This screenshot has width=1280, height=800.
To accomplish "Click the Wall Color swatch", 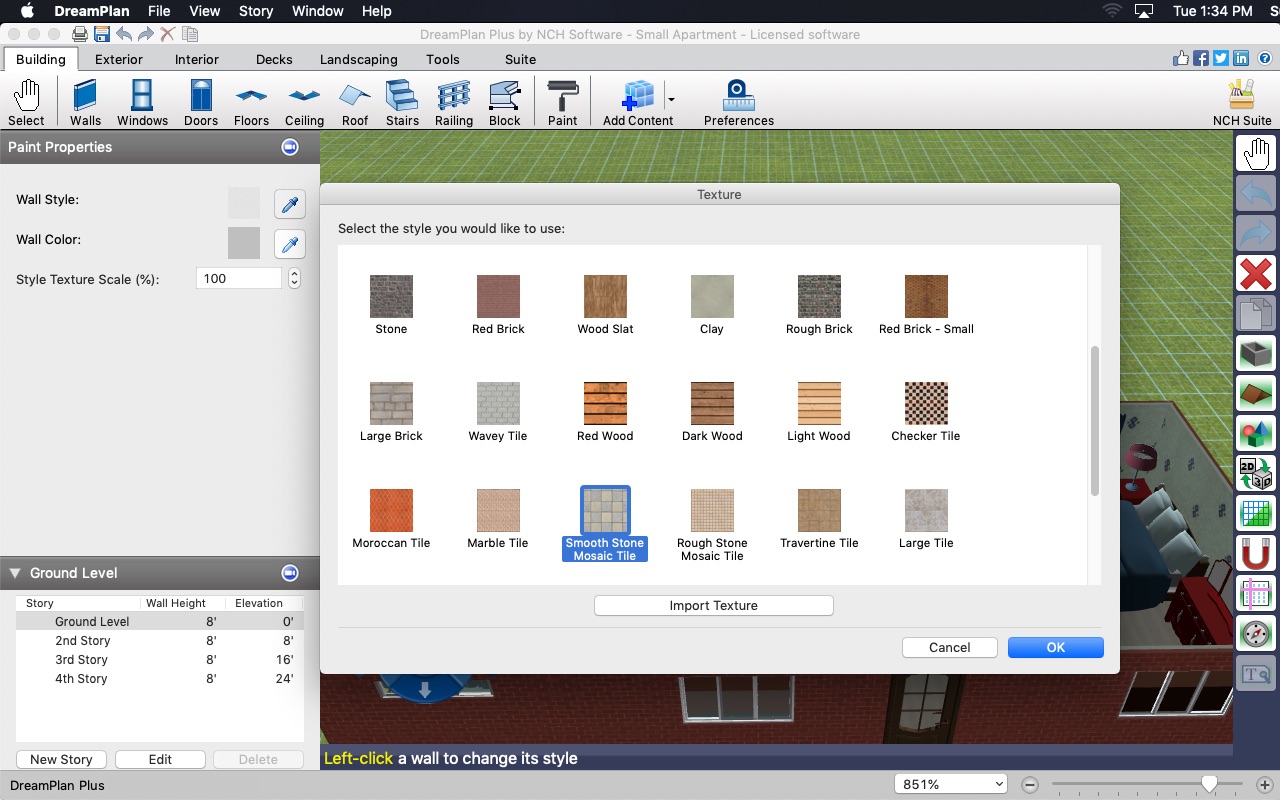I will [x=244, y=243].
